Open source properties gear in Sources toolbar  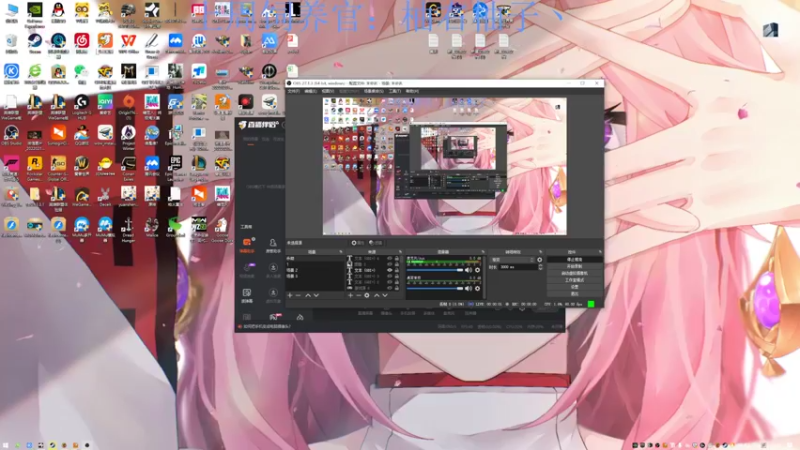tap(367, 295)
